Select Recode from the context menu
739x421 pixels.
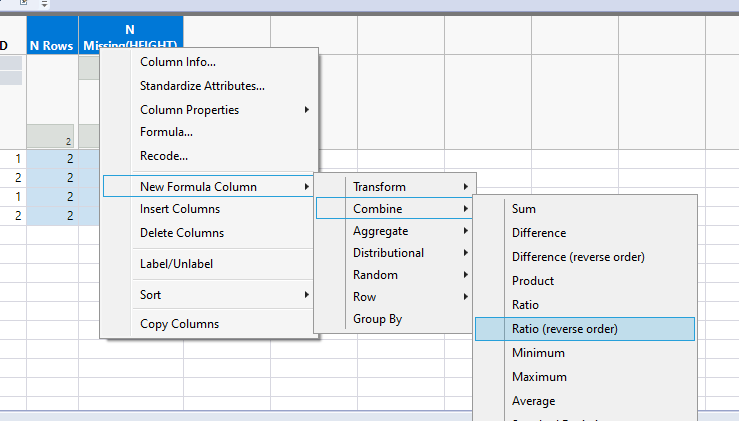164,156
